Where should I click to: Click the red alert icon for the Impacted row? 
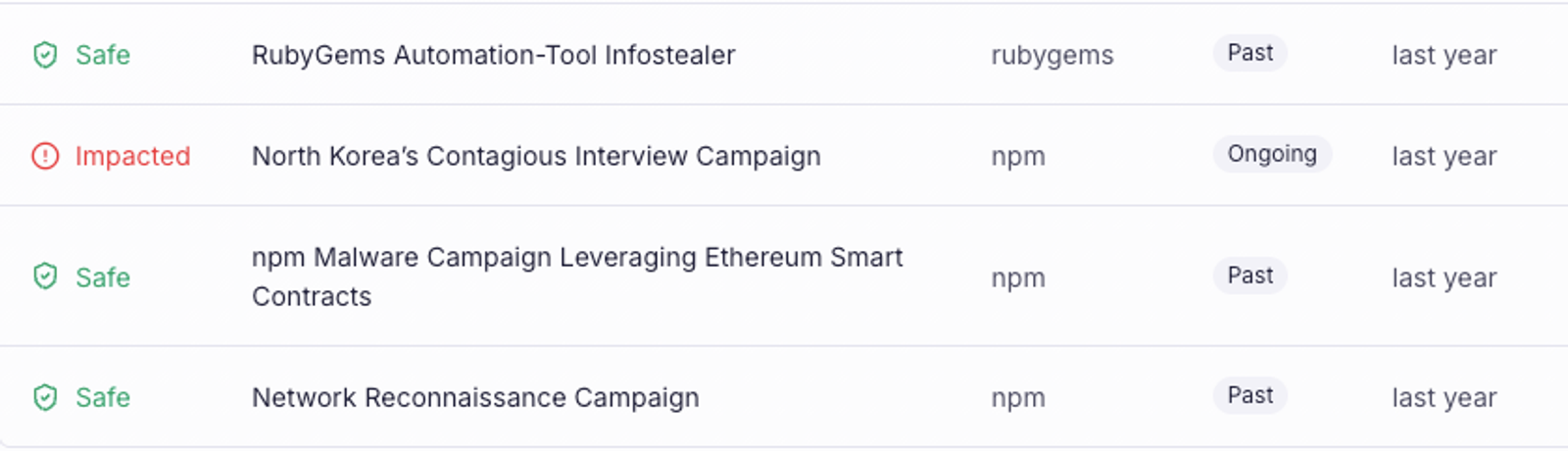45,156
